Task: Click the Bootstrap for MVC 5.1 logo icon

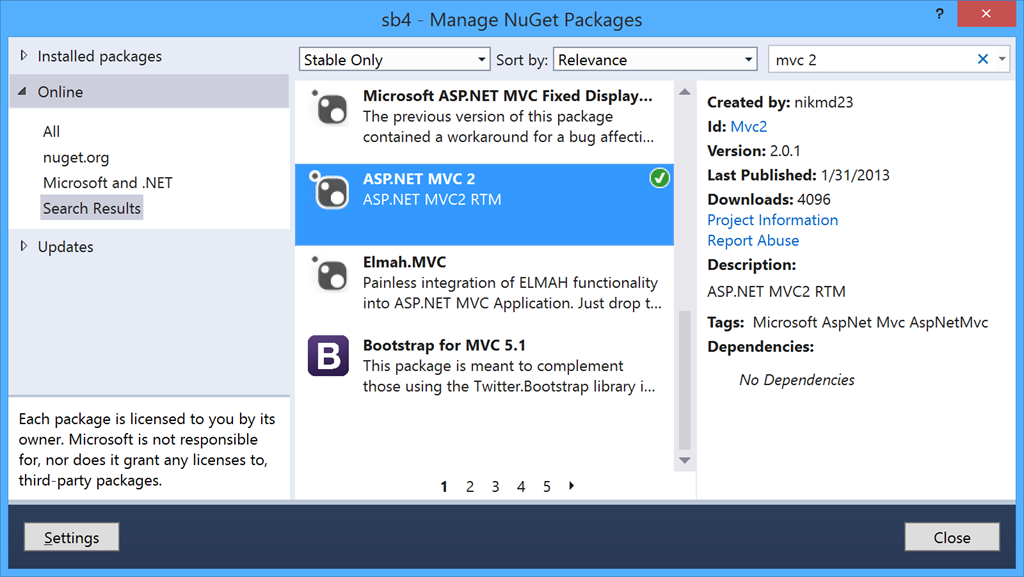Action: pos(328,356)
